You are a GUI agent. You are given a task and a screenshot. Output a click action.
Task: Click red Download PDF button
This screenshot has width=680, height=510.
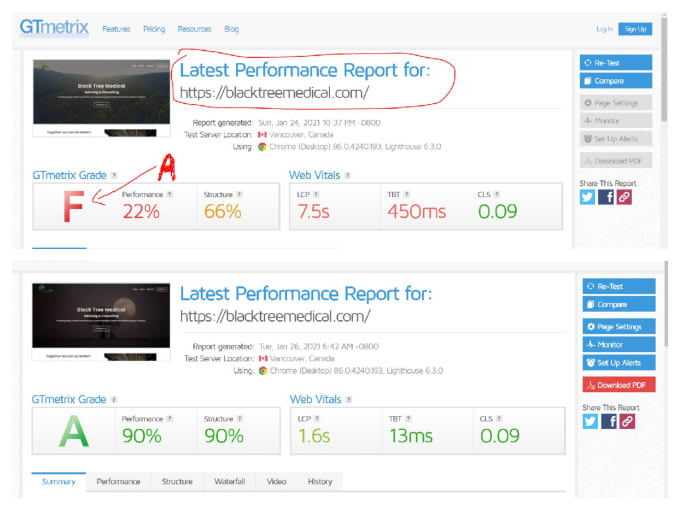[619, 385]
